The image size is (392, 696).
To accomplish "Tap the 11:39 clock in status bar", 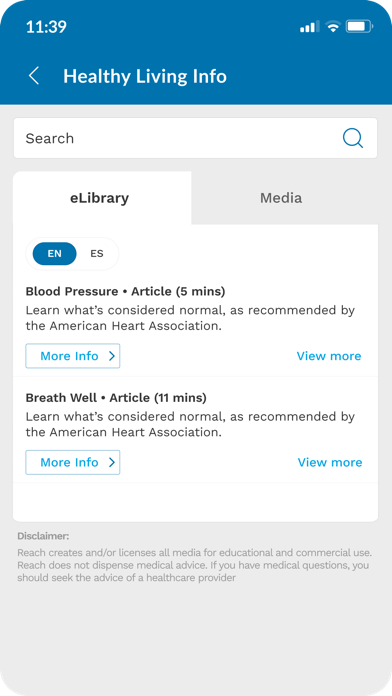I will click(x=46, y=27).
